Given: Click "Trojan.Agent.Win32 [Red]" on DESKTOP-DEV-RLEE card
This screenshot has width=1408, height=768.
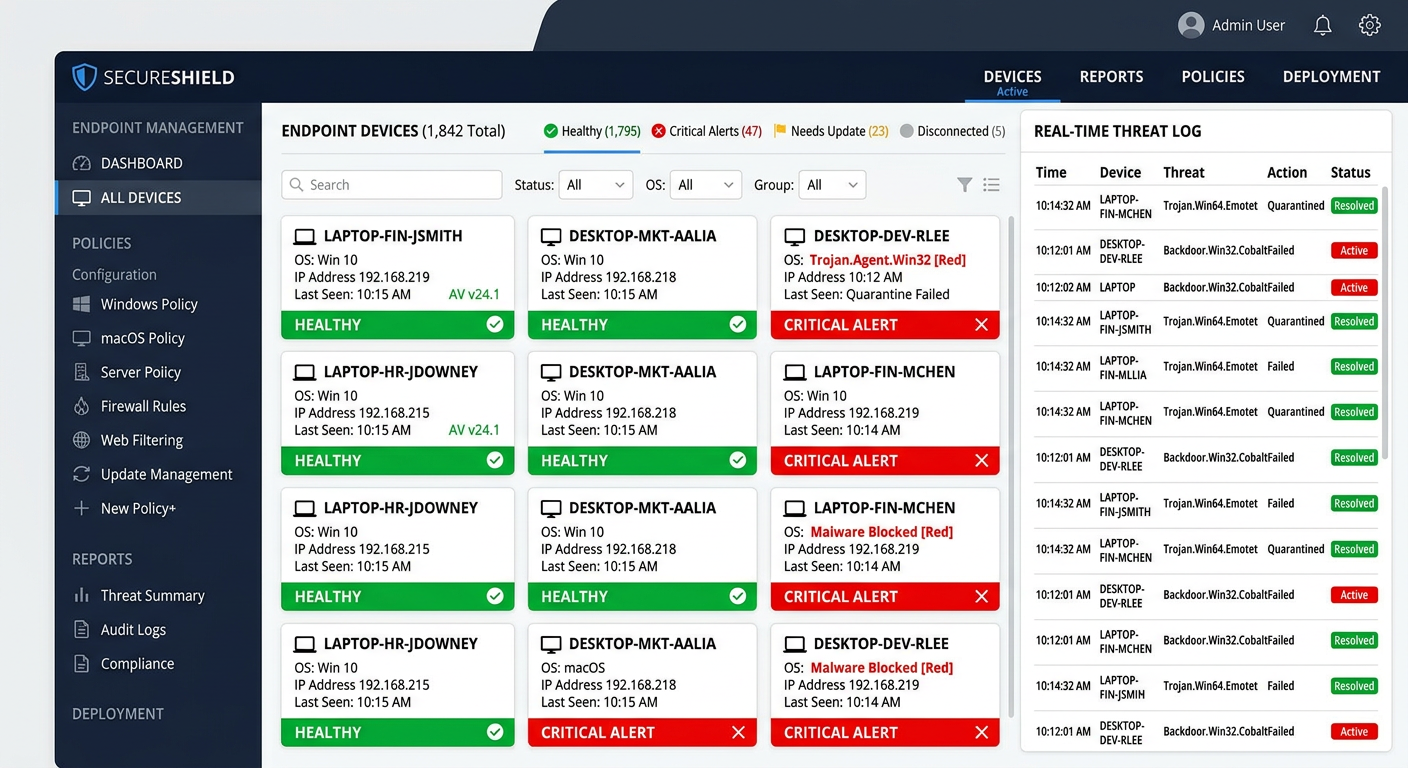Looking at the screenshot, I should [888, 260].
